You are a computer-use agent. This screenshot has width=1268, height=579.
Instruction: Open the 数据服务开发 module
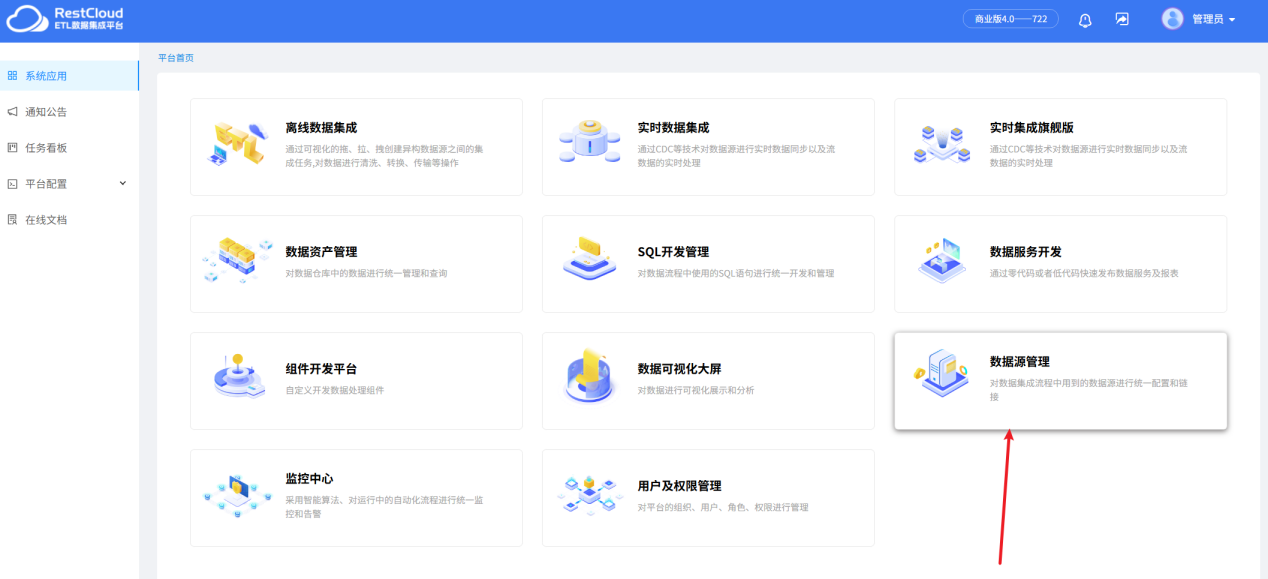[x=1060, y=263]
